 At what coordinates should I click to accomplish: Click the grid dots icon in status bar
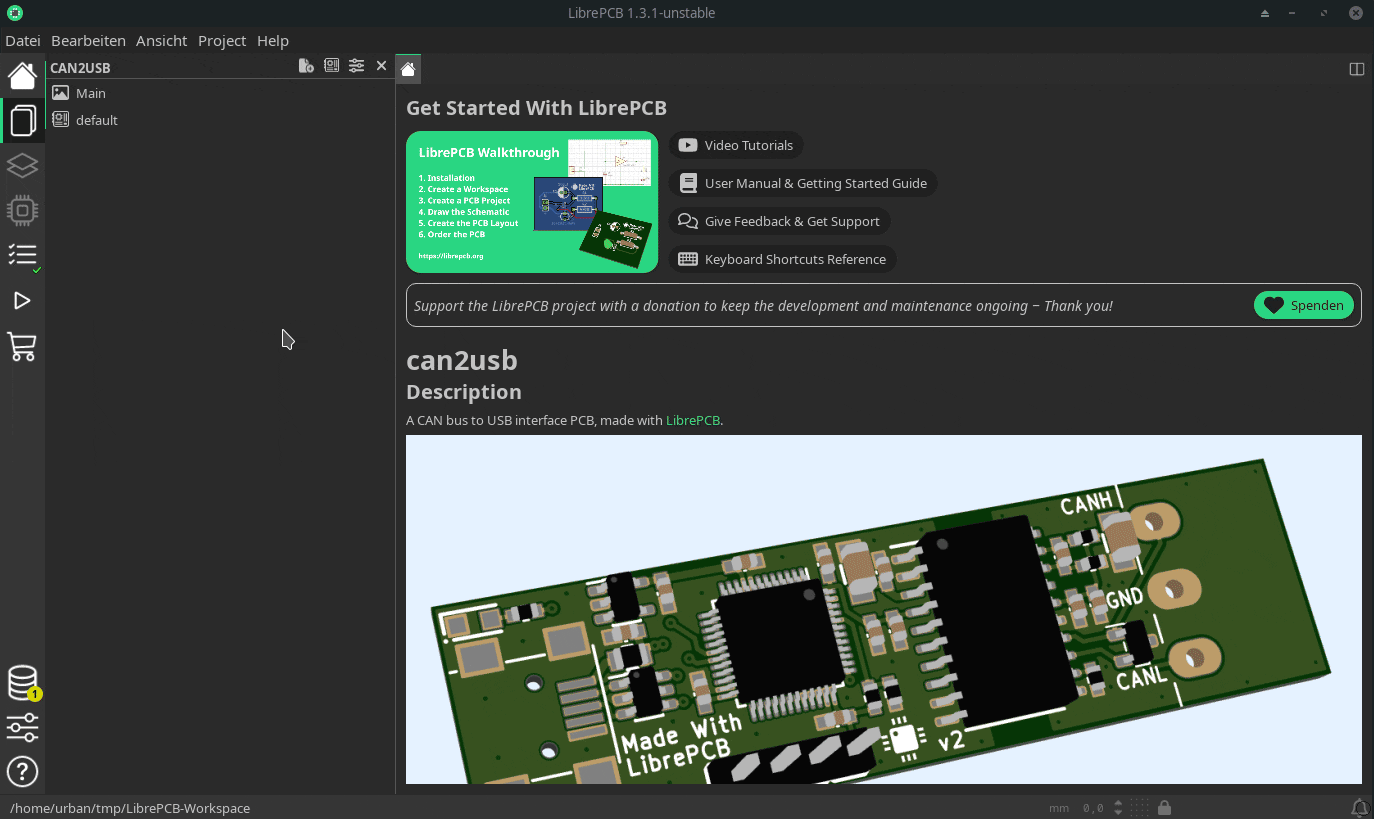1140,807
